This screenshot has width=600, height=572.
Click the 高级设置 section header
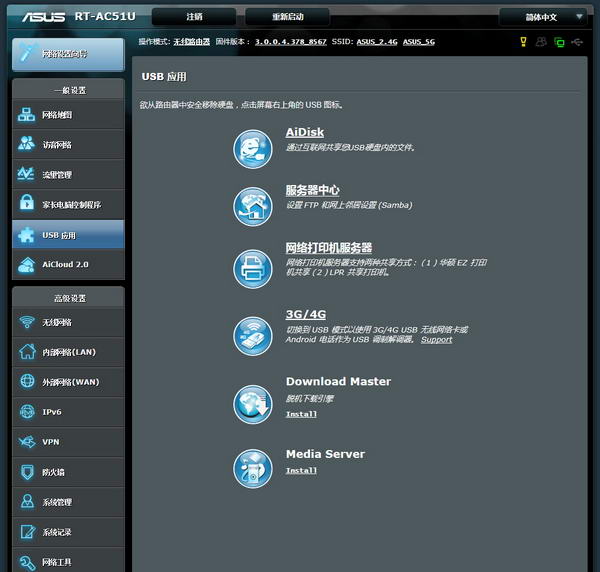pos(70,298)
